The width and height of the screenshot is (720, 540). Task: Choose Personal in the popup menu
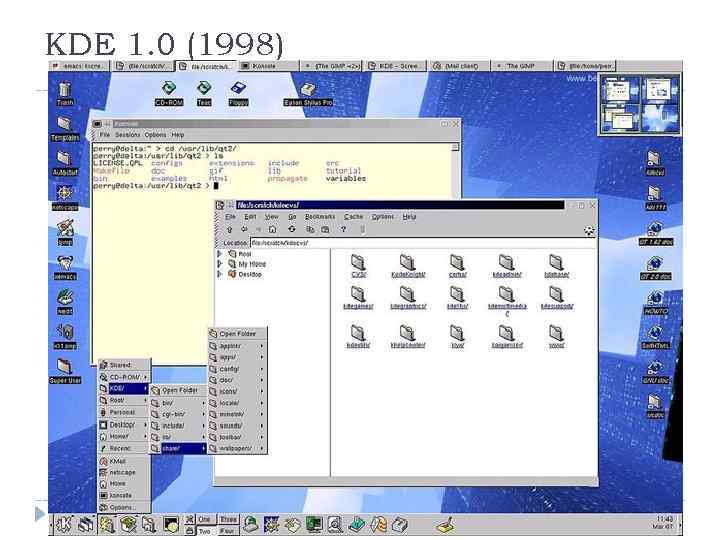(124, 412)
